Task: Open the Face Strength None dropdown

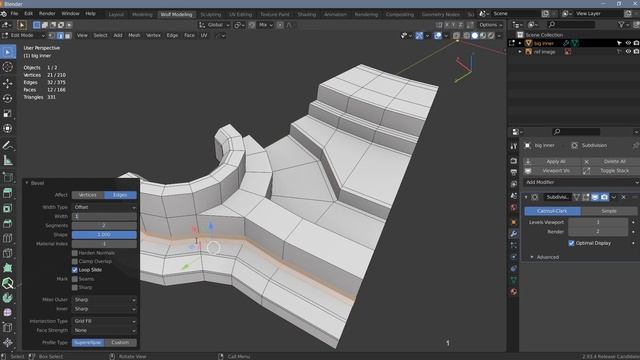Action: pyautogui.click(x=104, y=330)
